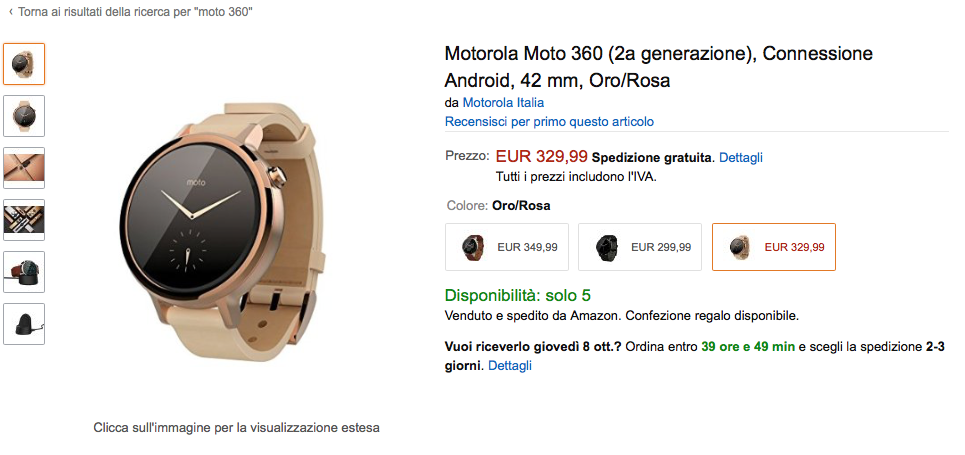This screenshot has width=965, height=455.
Task: Choose the brown leather EUR 349,99 color option
Action: pyautogui.click(x=508, y=247)
